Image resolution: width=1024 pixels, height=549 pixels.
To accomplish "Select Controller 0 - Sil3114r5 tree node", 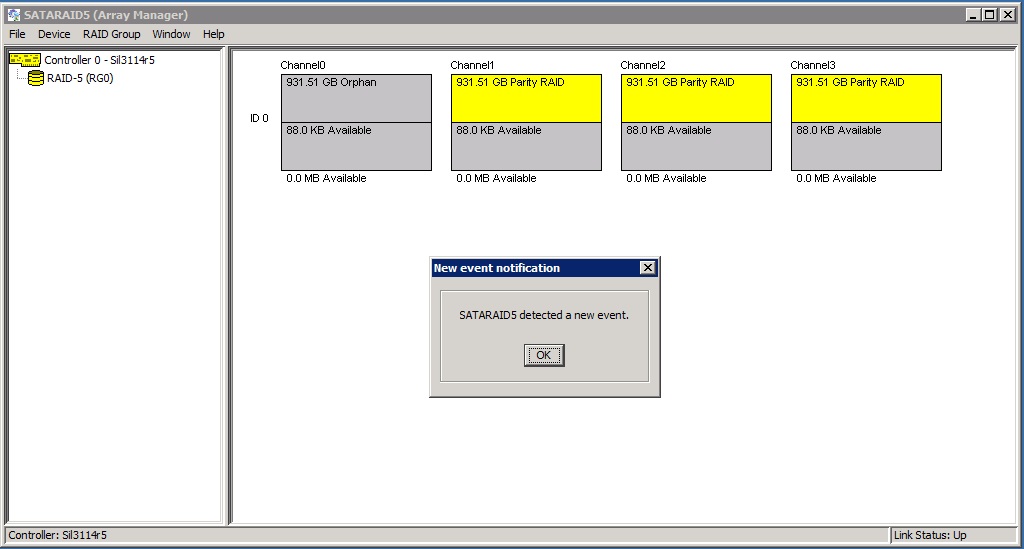I will point(99,60).
